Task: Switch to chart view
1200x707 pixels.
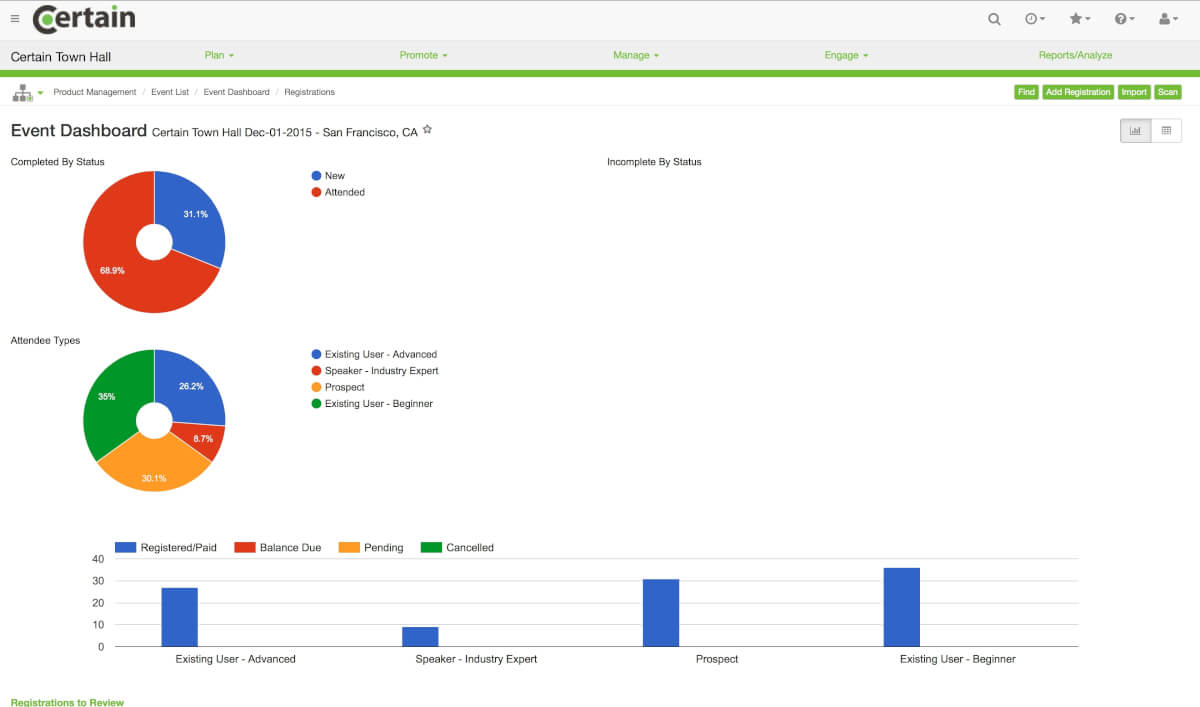Action: point(1136,130)
